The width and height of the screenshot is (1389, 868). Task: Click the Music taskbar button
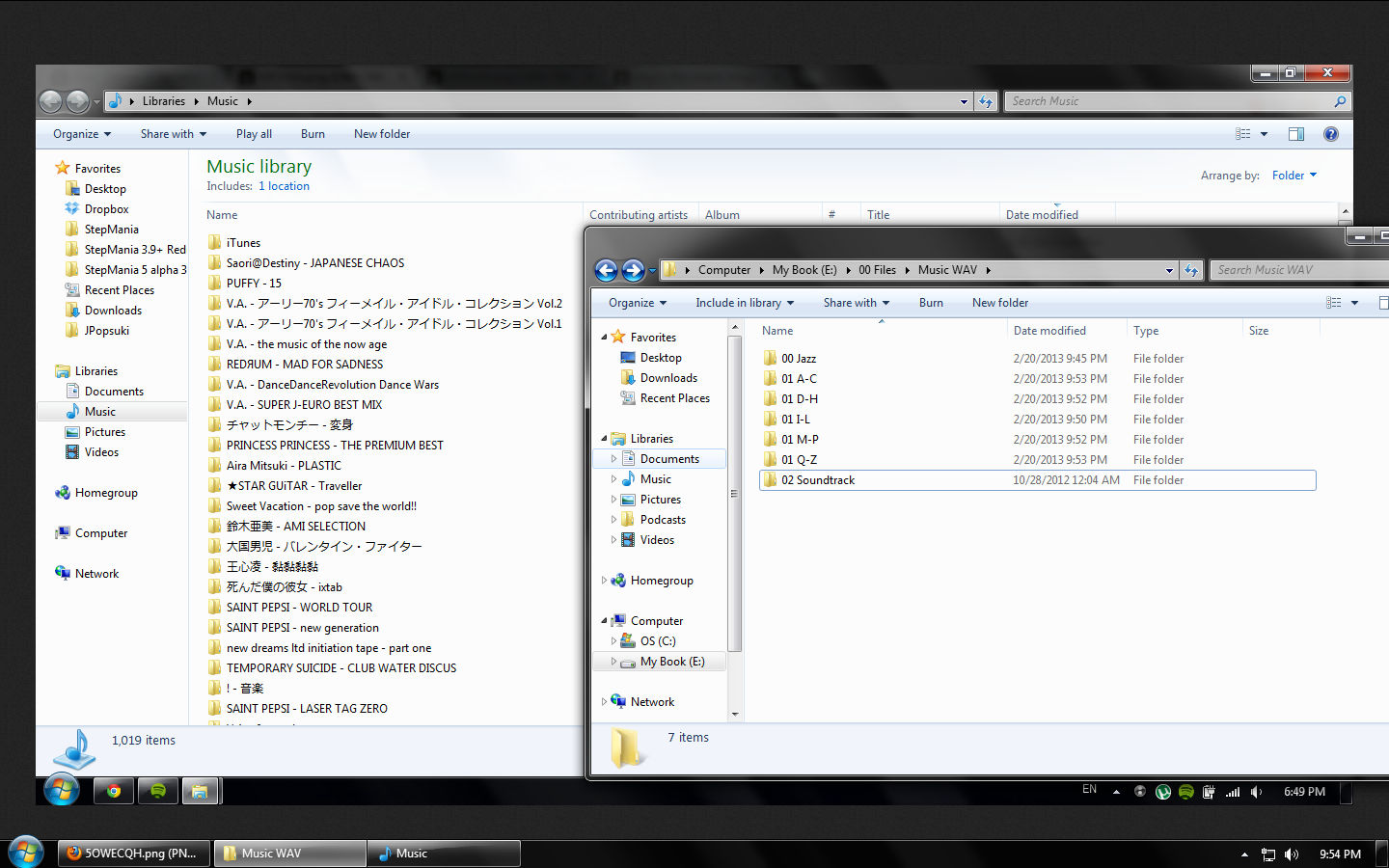click(444, 854)
